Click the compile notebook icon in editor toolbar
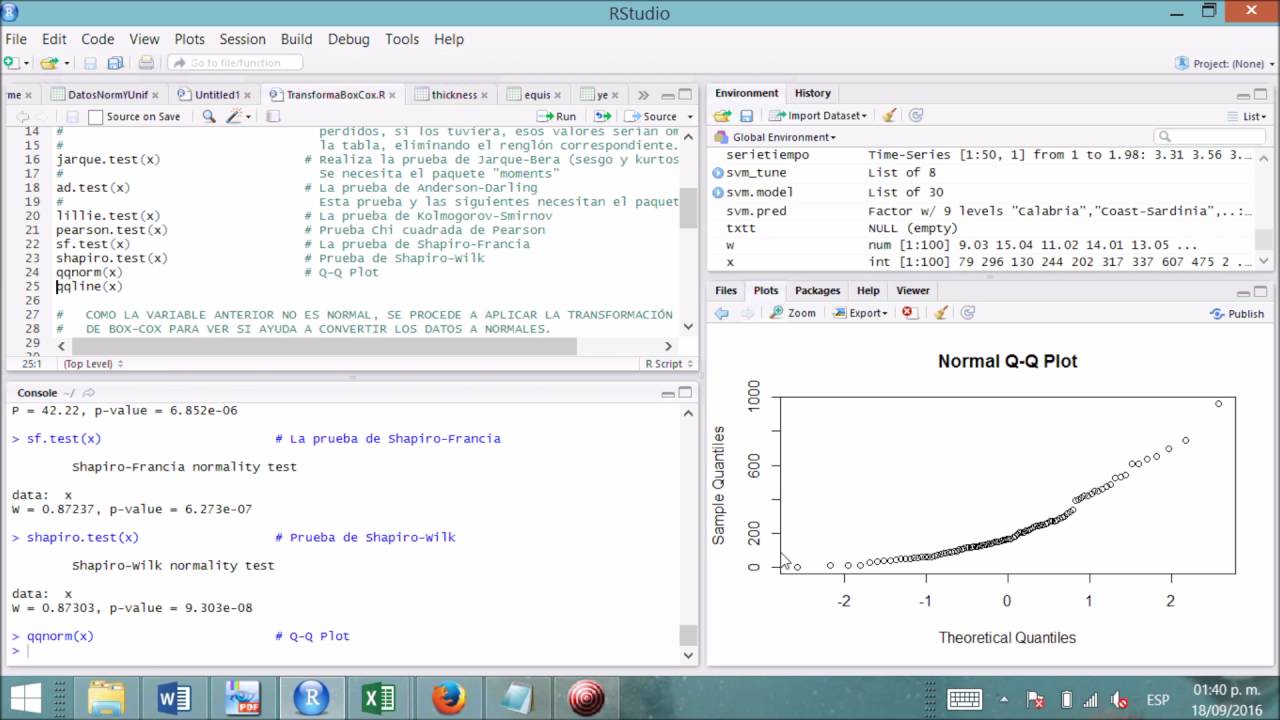This screenshot has width=1280, height=720. coord(273,116)
